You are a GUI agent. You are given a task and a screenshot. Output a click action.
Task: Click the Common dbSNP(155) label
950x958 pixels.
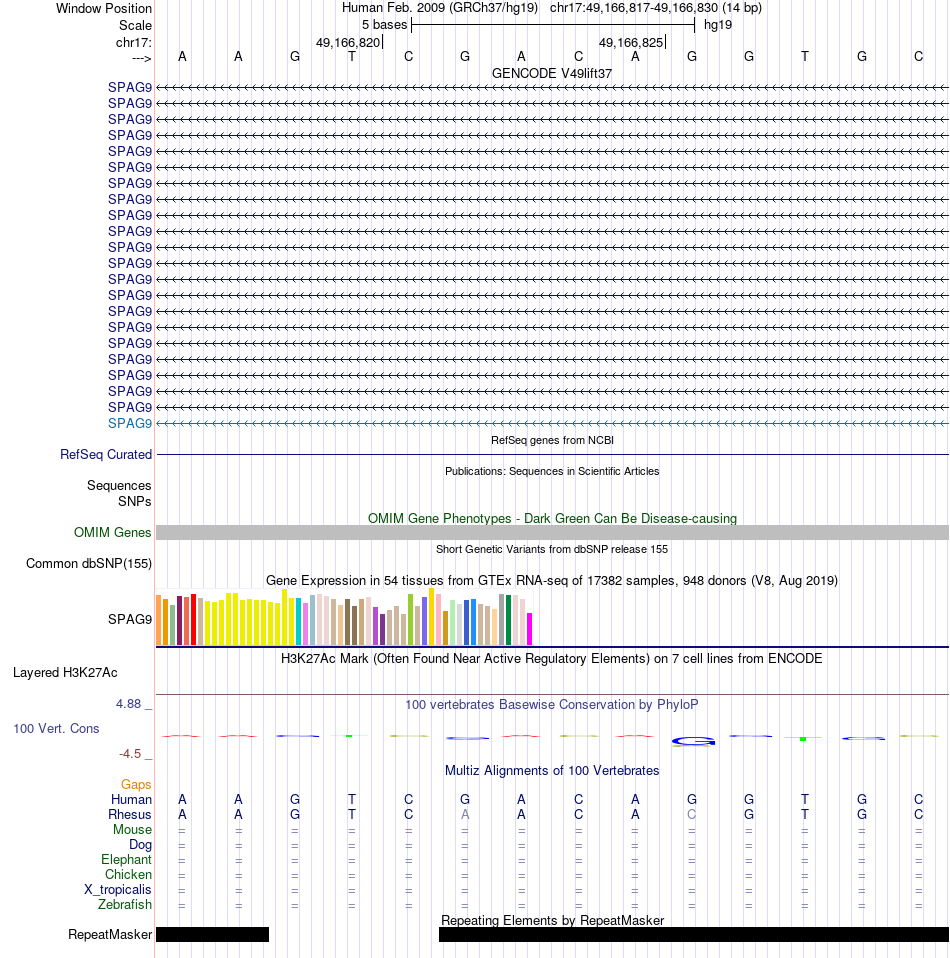[x=89, y=564]
